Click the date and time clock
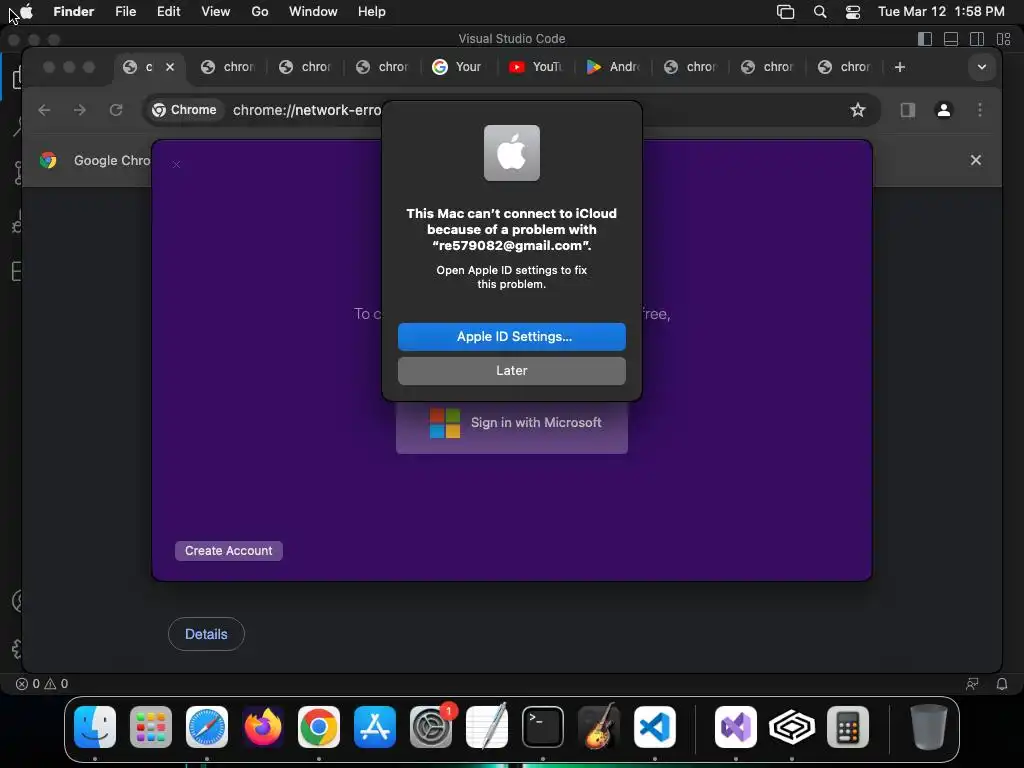Image resolution: width=1024 pixels, height=768 pixels. point(941,12)
